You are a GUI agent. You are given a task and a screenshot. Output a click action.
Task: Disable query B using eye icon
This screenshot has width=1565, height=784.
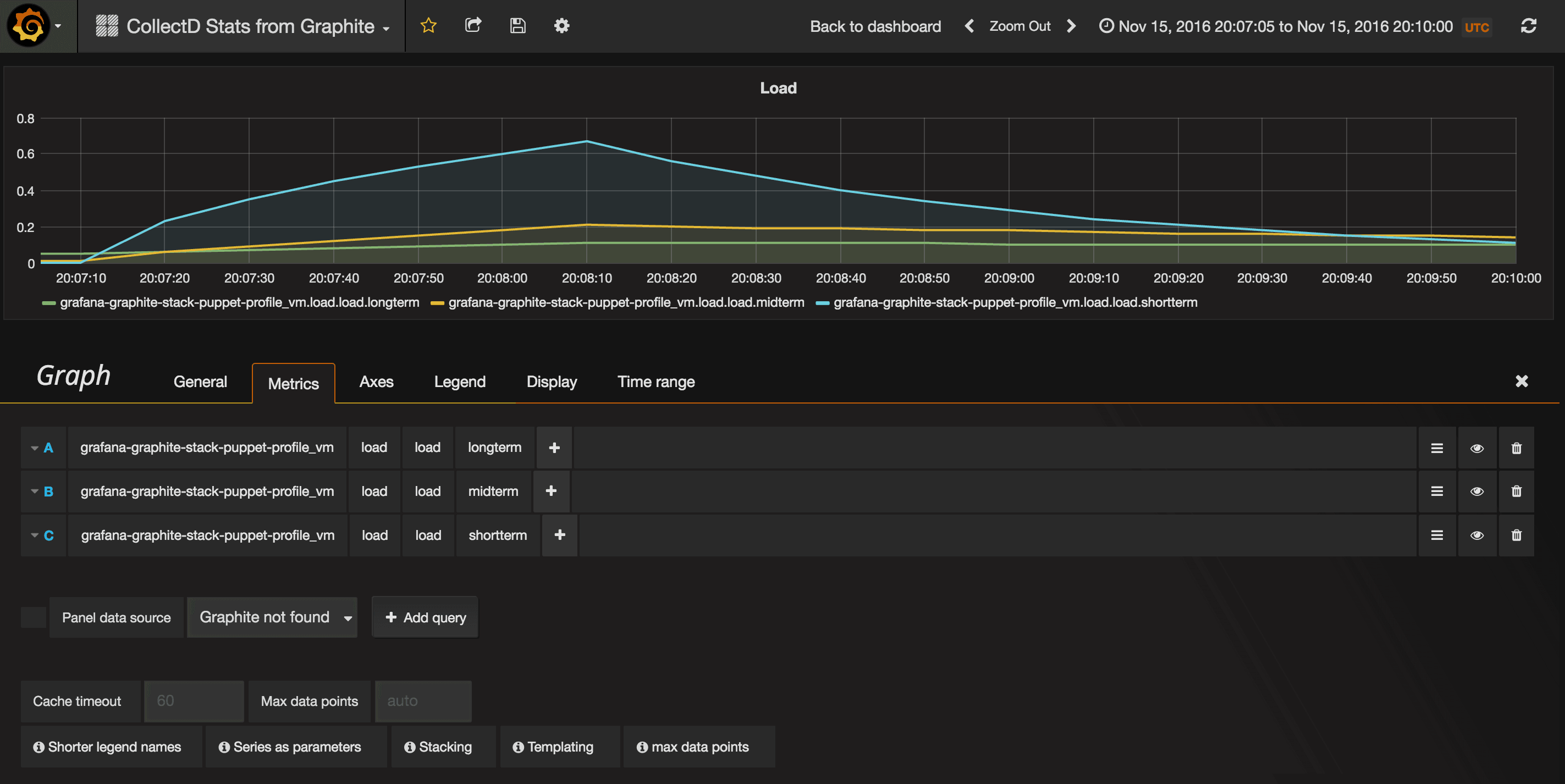point(1477,492)
